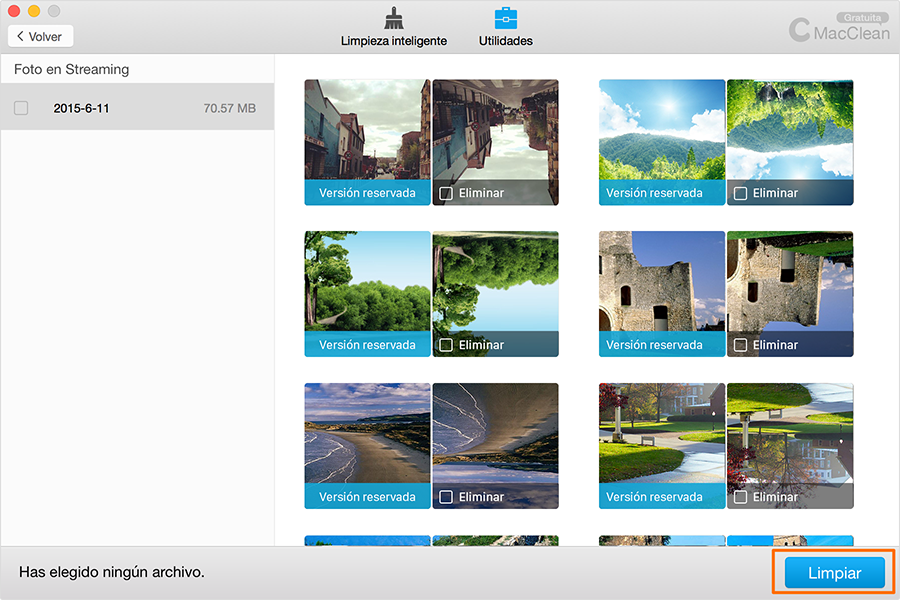
Task: Select the beach reserved version thumbnail
Action: point(367,436)
